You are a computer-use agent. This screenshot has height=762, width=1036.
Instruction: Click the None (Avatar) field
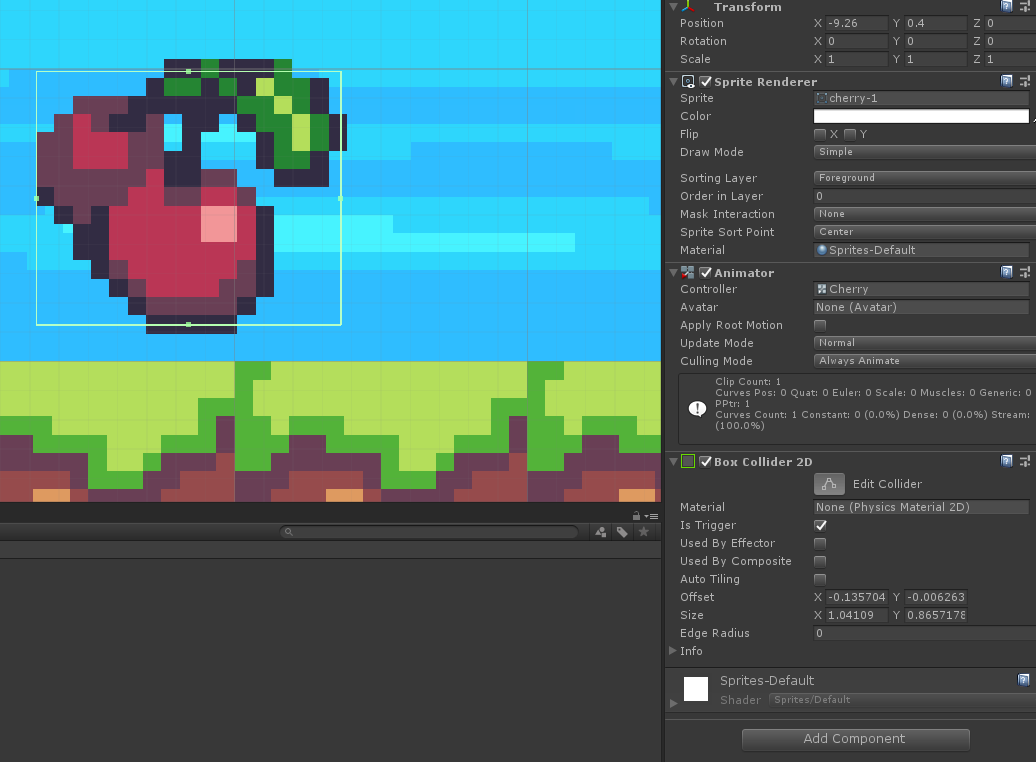(x=921, y=307)
